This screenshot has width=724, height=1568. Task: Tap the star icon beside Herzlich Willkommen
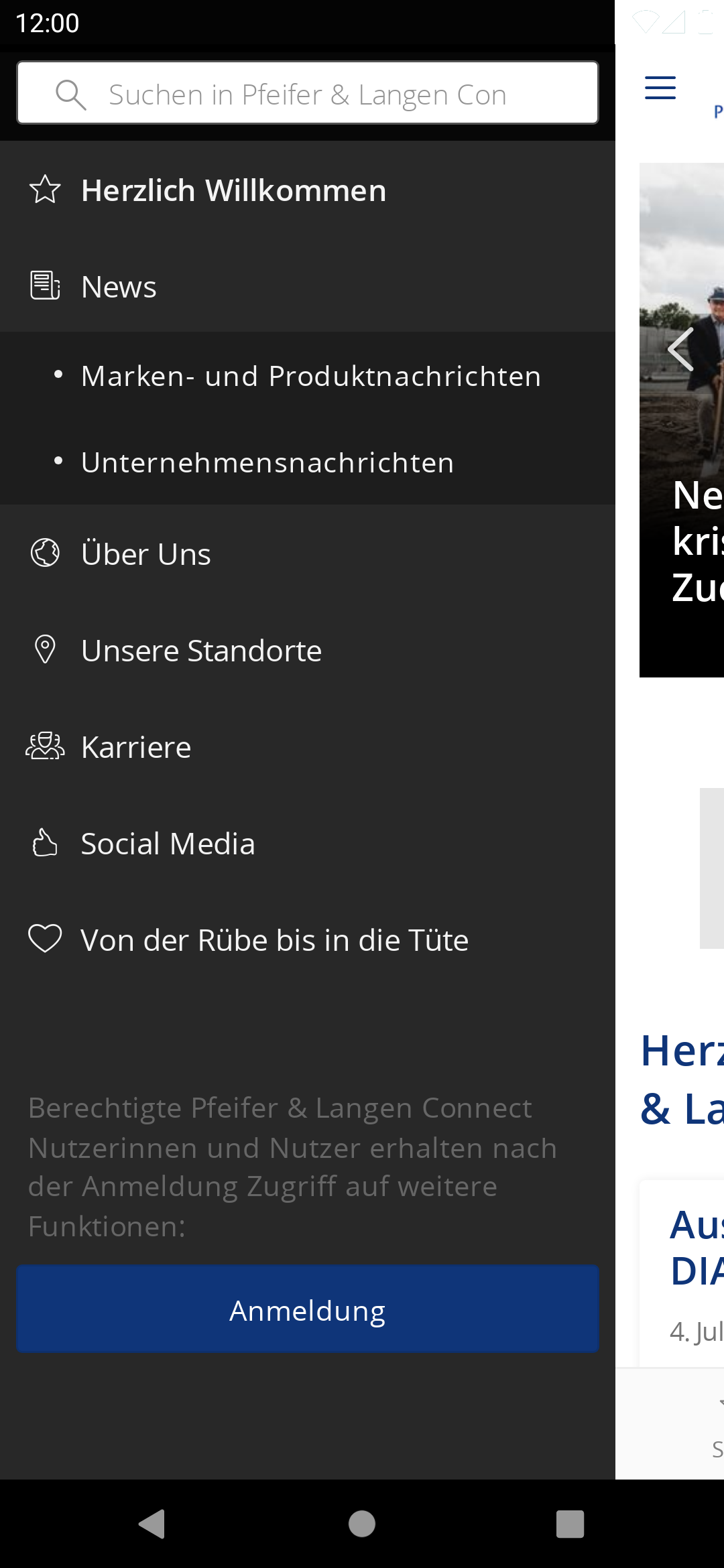click(45, 190)
